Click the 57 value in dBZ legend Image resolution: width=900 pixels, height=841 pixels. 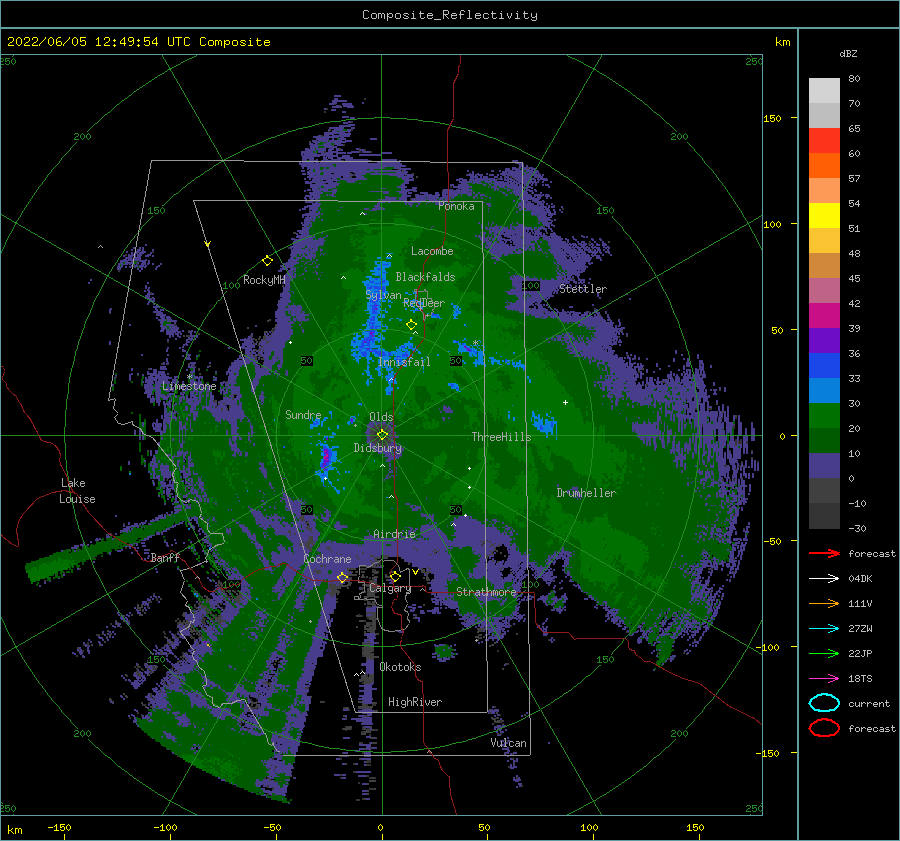click(x=854, y=179)
